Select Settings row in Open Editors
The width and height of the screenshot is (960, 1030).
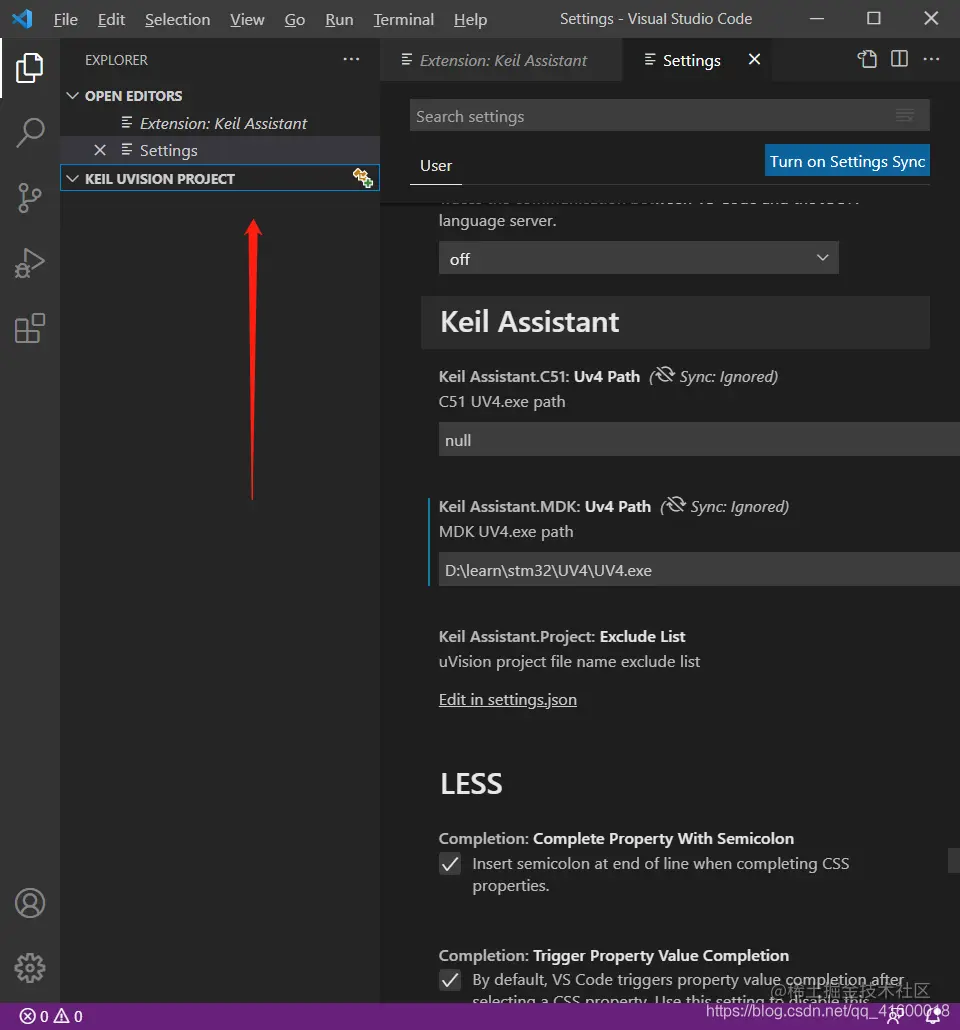[219, 150]
